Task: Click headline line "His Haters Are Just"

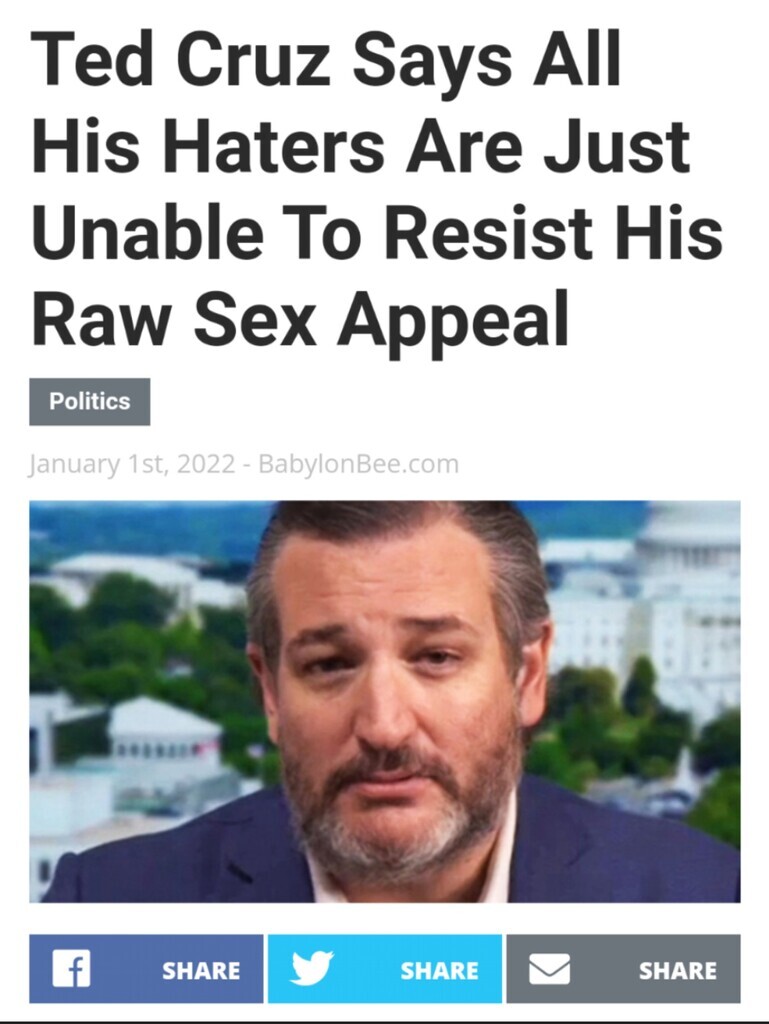Action: (361, 146)
